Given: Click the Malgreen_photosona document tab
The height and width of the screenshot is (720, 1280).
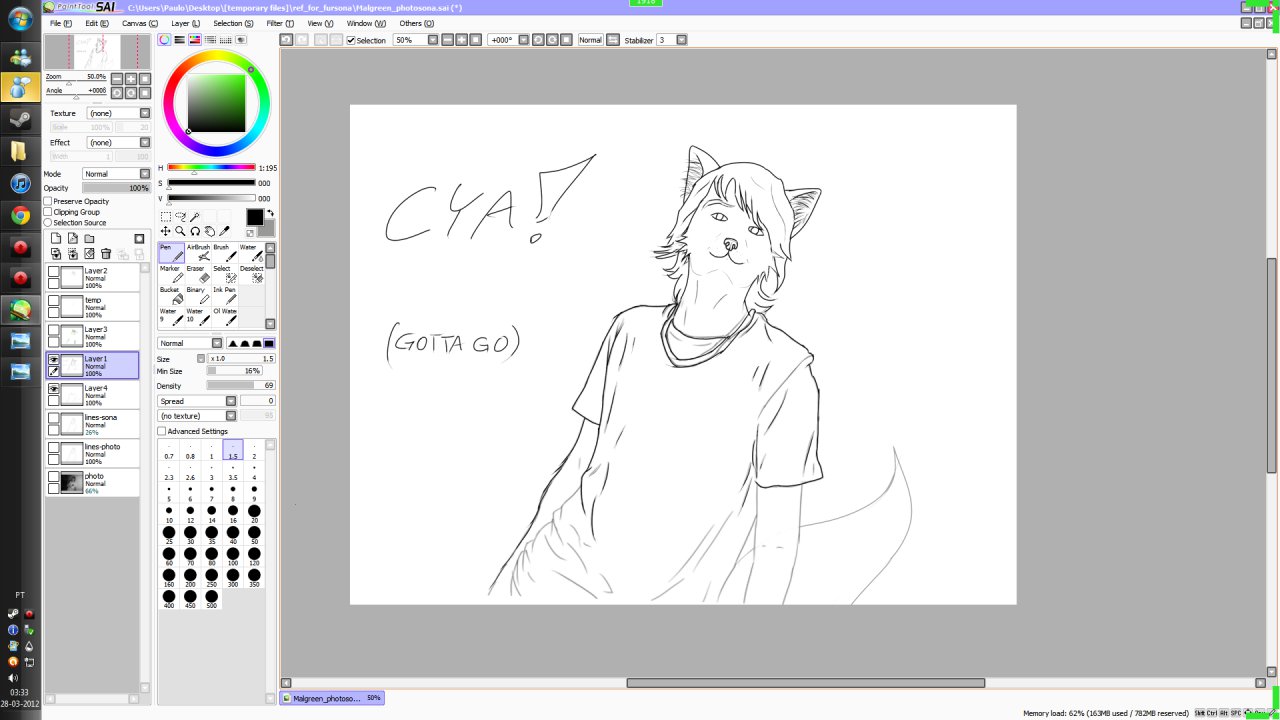Looking at the screenshot, I should click(332, 698).
